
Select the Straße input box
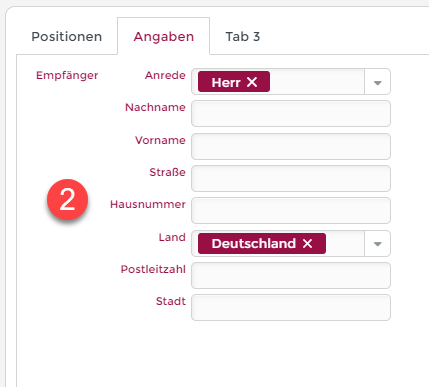pyautogui.click(x=291, y=178)
